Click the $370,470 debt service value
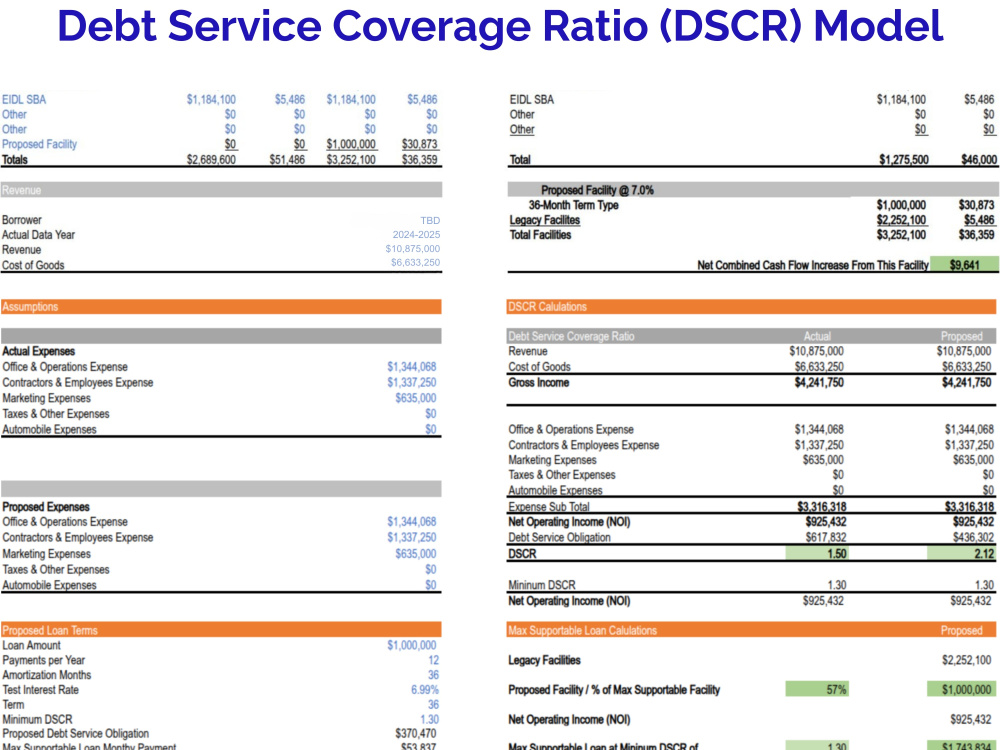This screenshot has height=750, width=1000. [x=415, y=734]
